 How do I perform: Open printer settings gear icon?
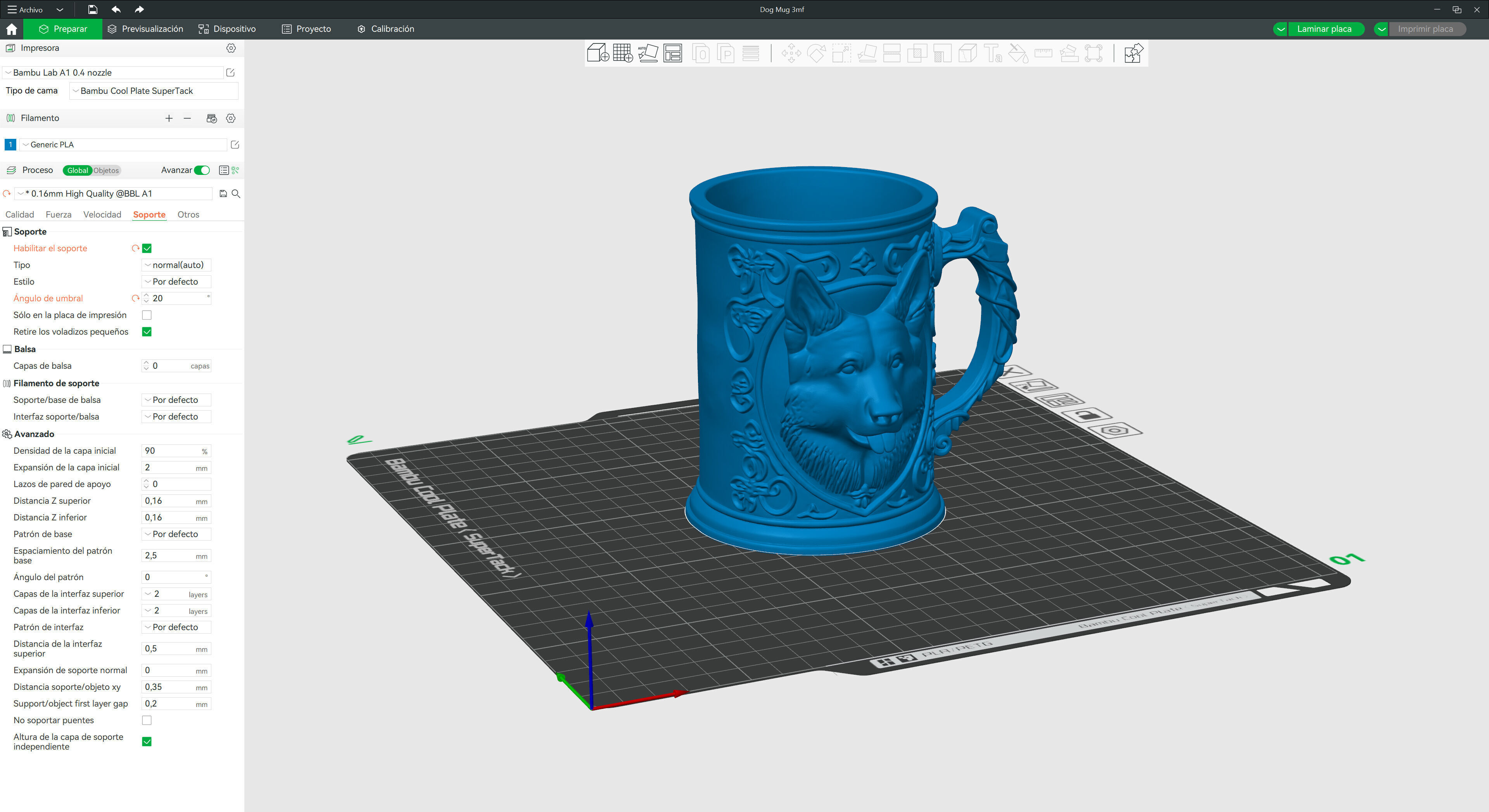click(x=231, y=48)
